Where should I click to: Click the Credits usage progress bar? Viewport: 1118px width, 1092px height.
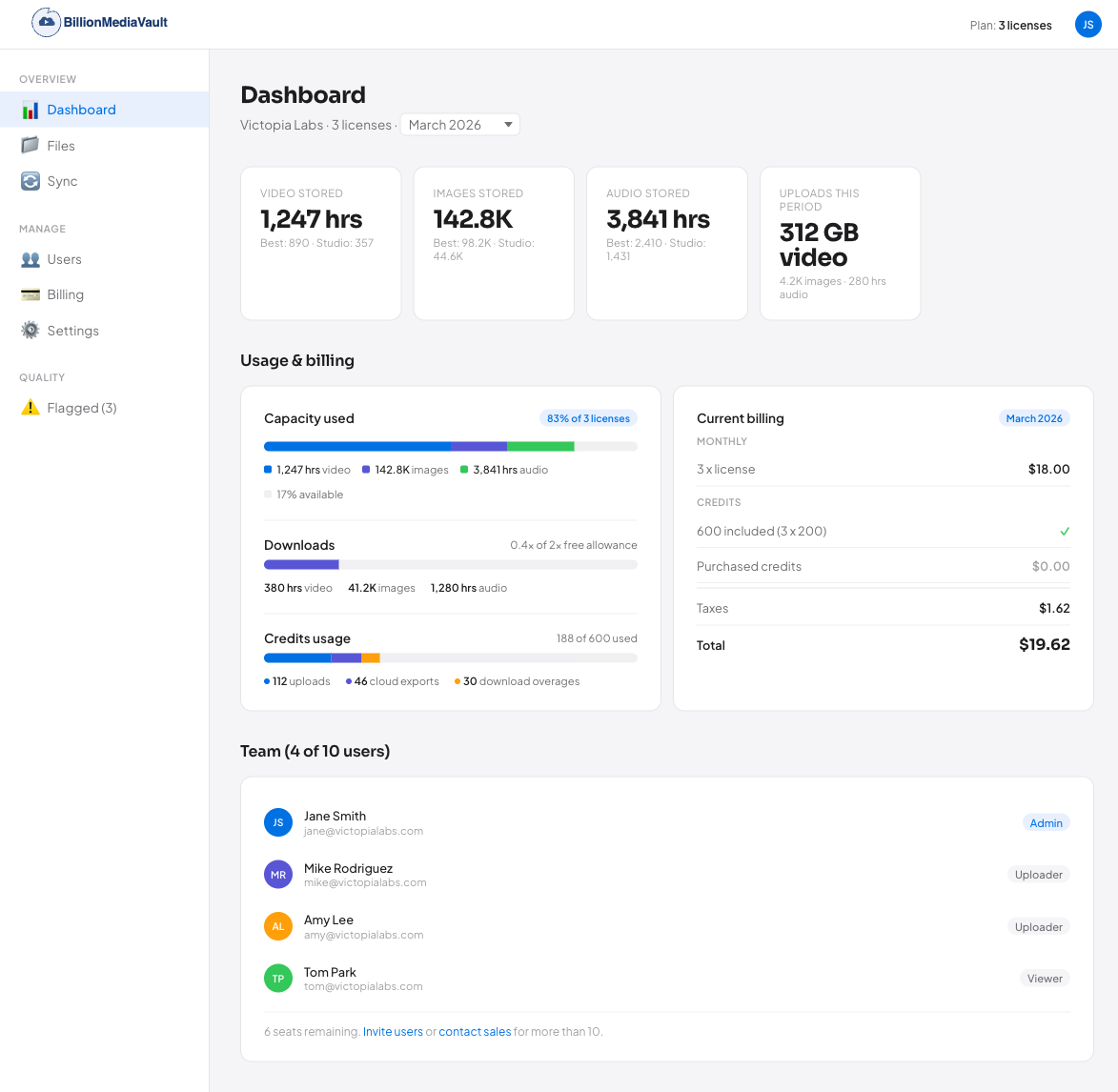(450, 657)
